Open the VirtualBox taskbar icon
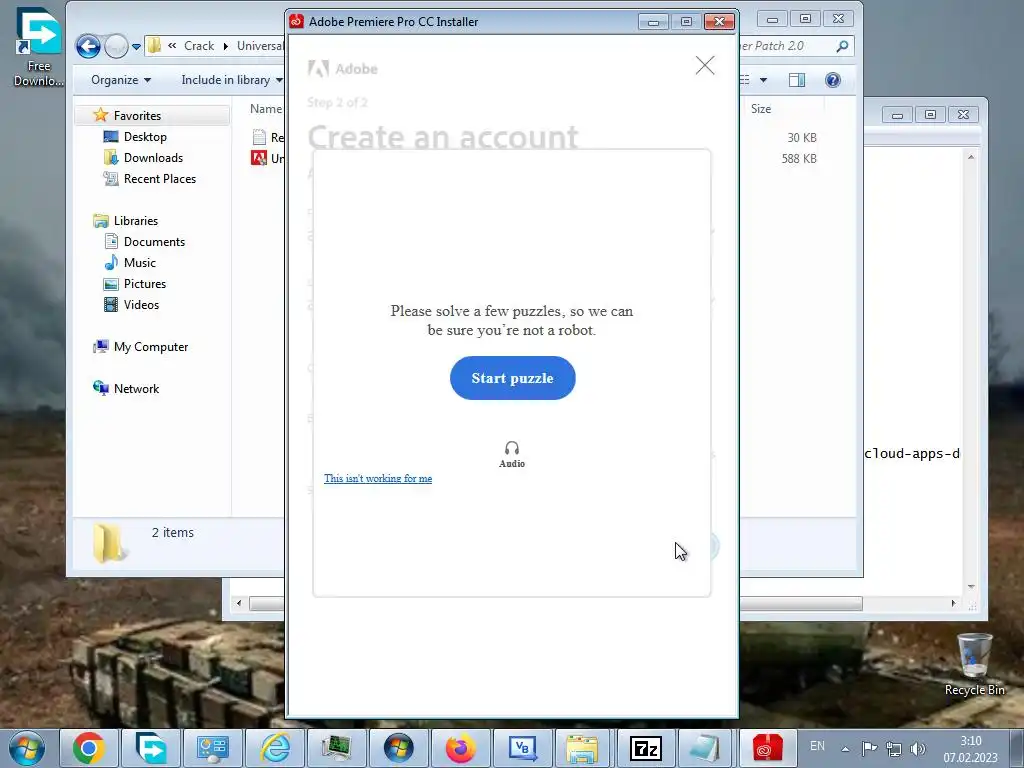 (522, 748)
